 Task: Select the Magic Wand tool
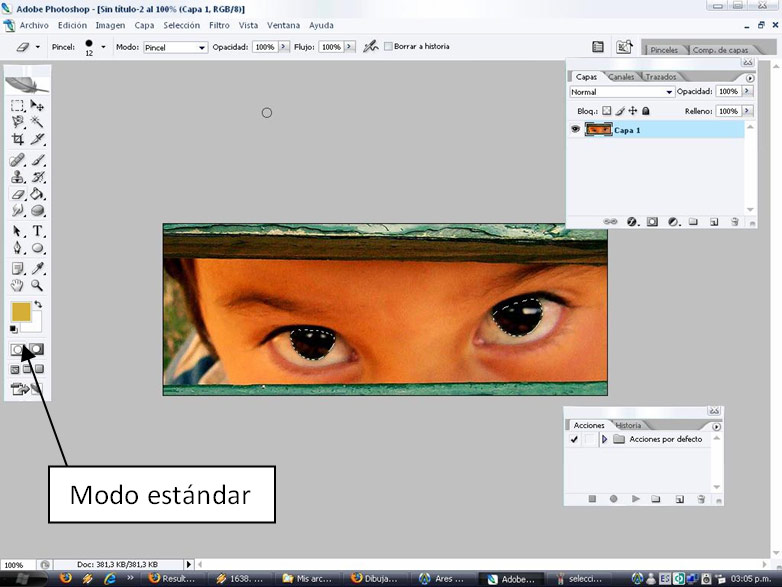tap(37, 122)
